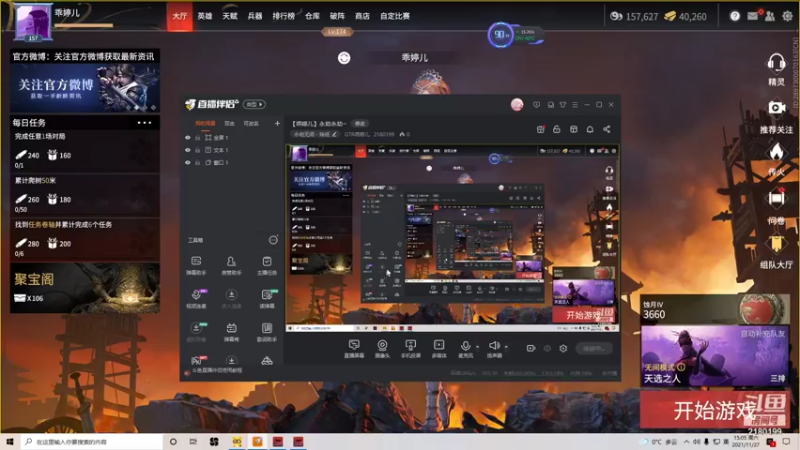Open the 读弹幕 tool icon
The height and width of the screenshot is (450, 800).
click(267, 298)
